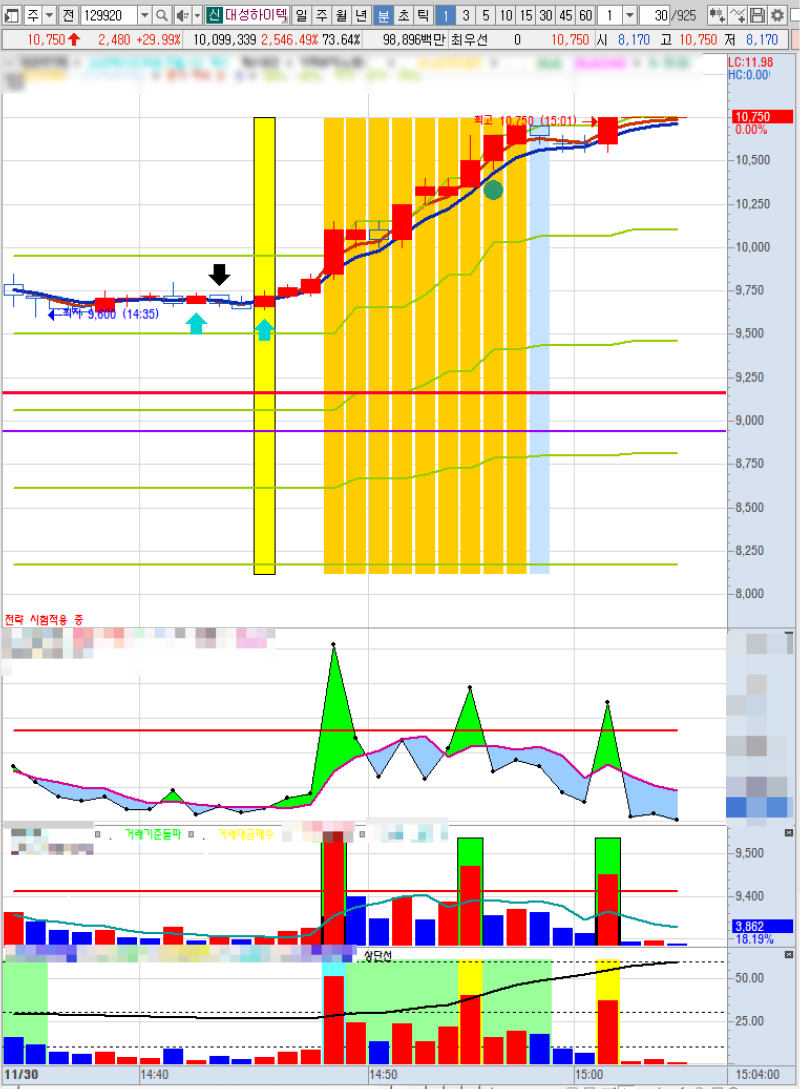
Task: Click the save chart floppy icon
Action: (x=758, y=15)
